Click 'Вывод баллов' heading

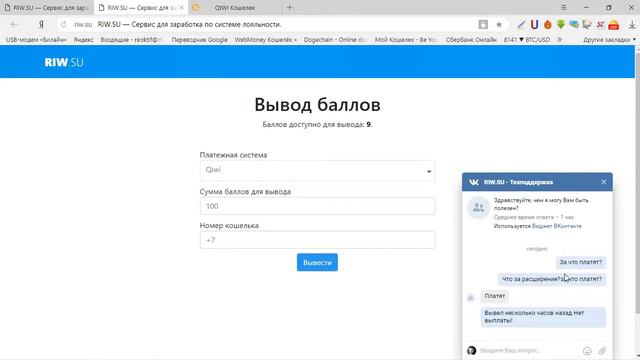[317, 104]
